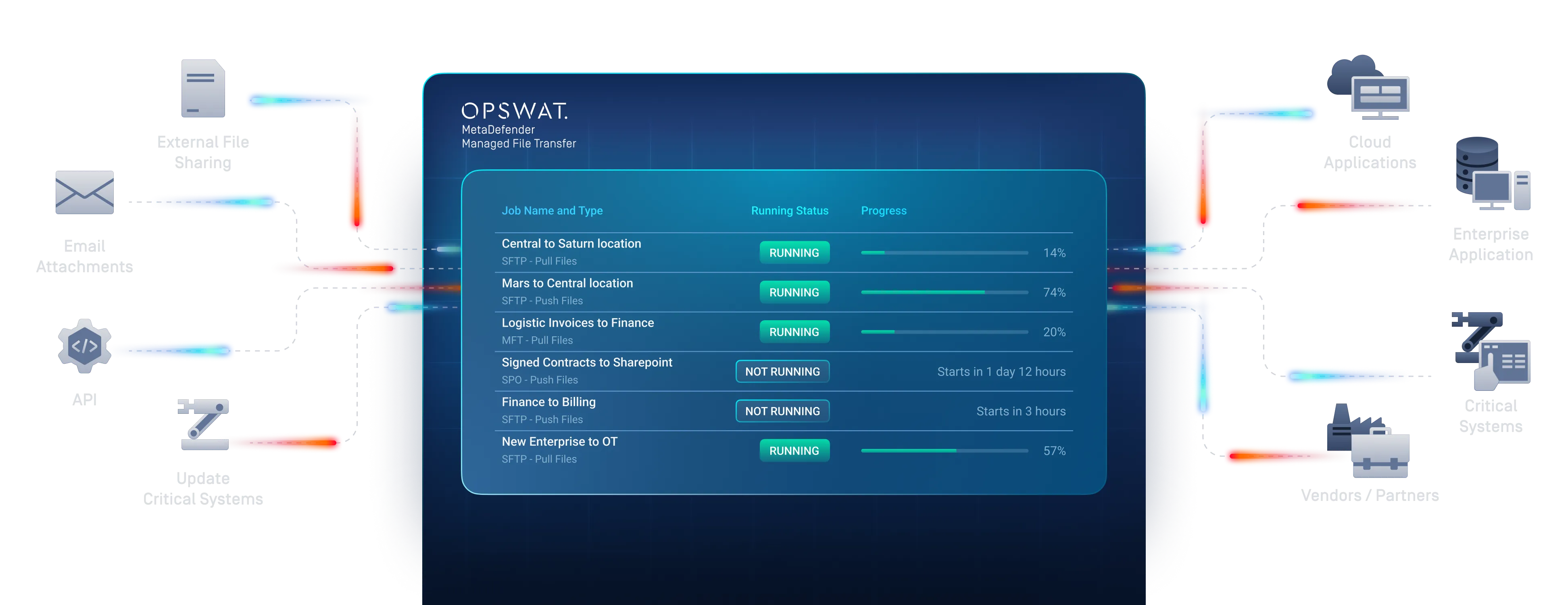The height and width of the screenshot is (605, 1568).
Task: Click the robotic arm icon on left
Action: pos(203,424)
